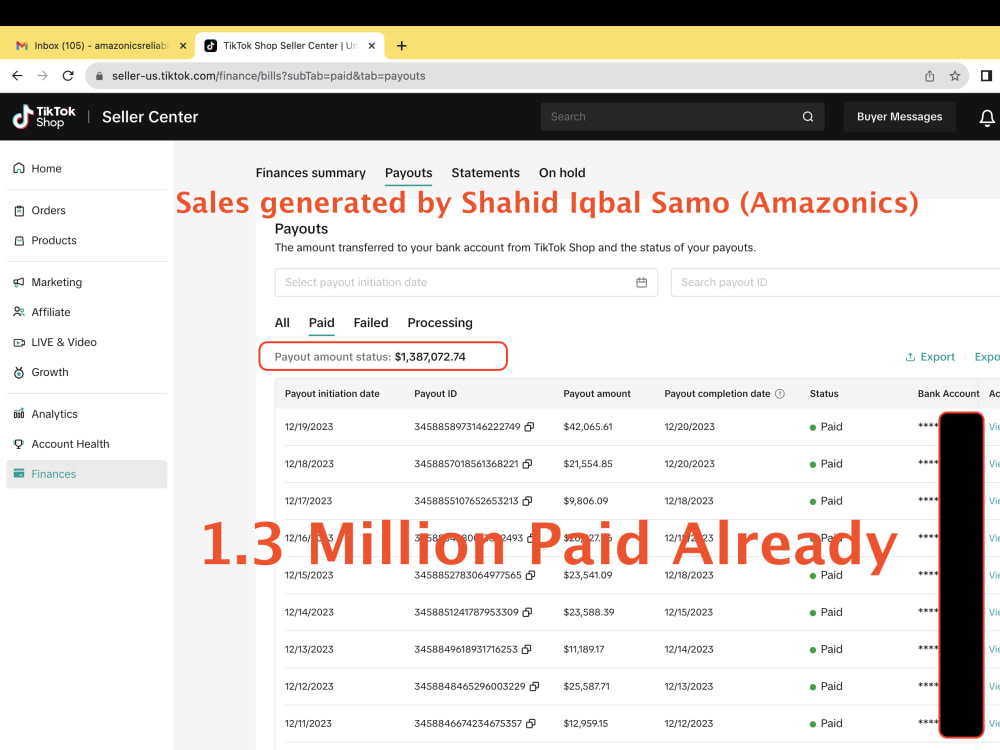The height and width of the screenshot is (750, 1000).
Task: Go back with the browser back arrow
Action: pyautogui.click(x=17, y=76)
